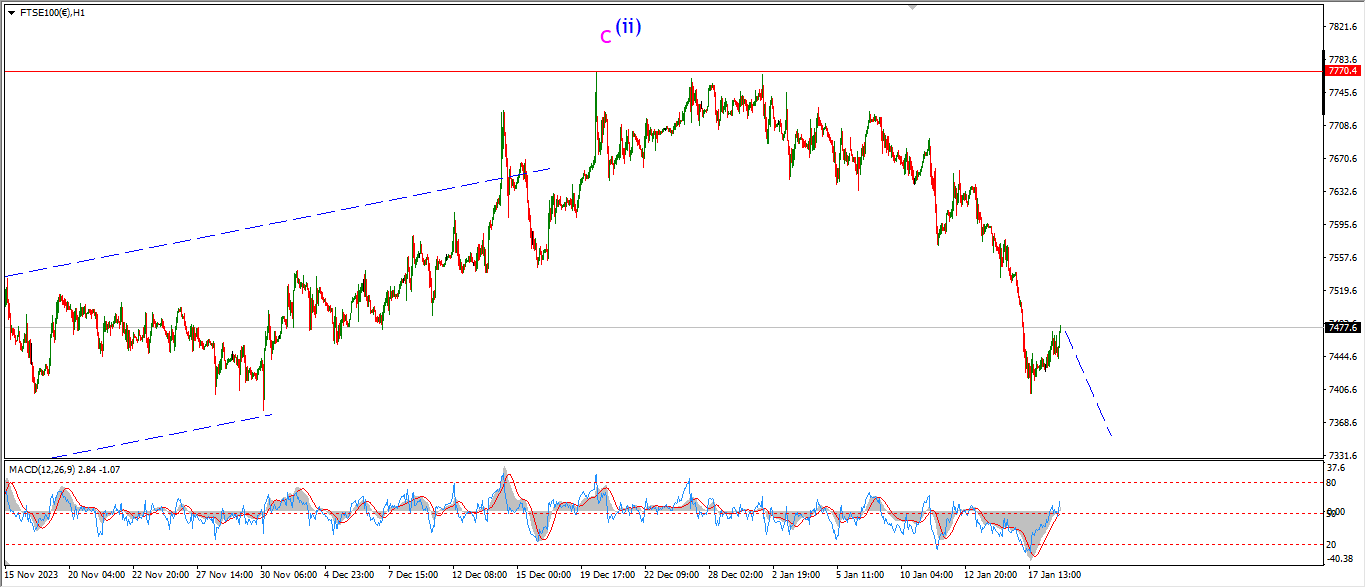Click the red 7770.4 price tag
The height and width of the screenshot is (588, 1366).
click(1341, 71)
